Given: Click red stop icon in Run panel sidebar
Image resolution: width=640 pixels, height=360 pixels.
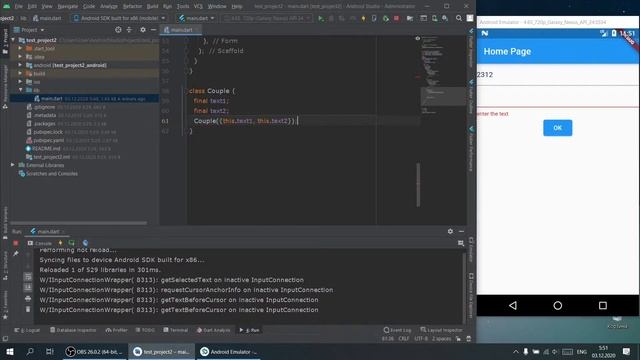Looking at the screenshot, I should click(16, 243).
